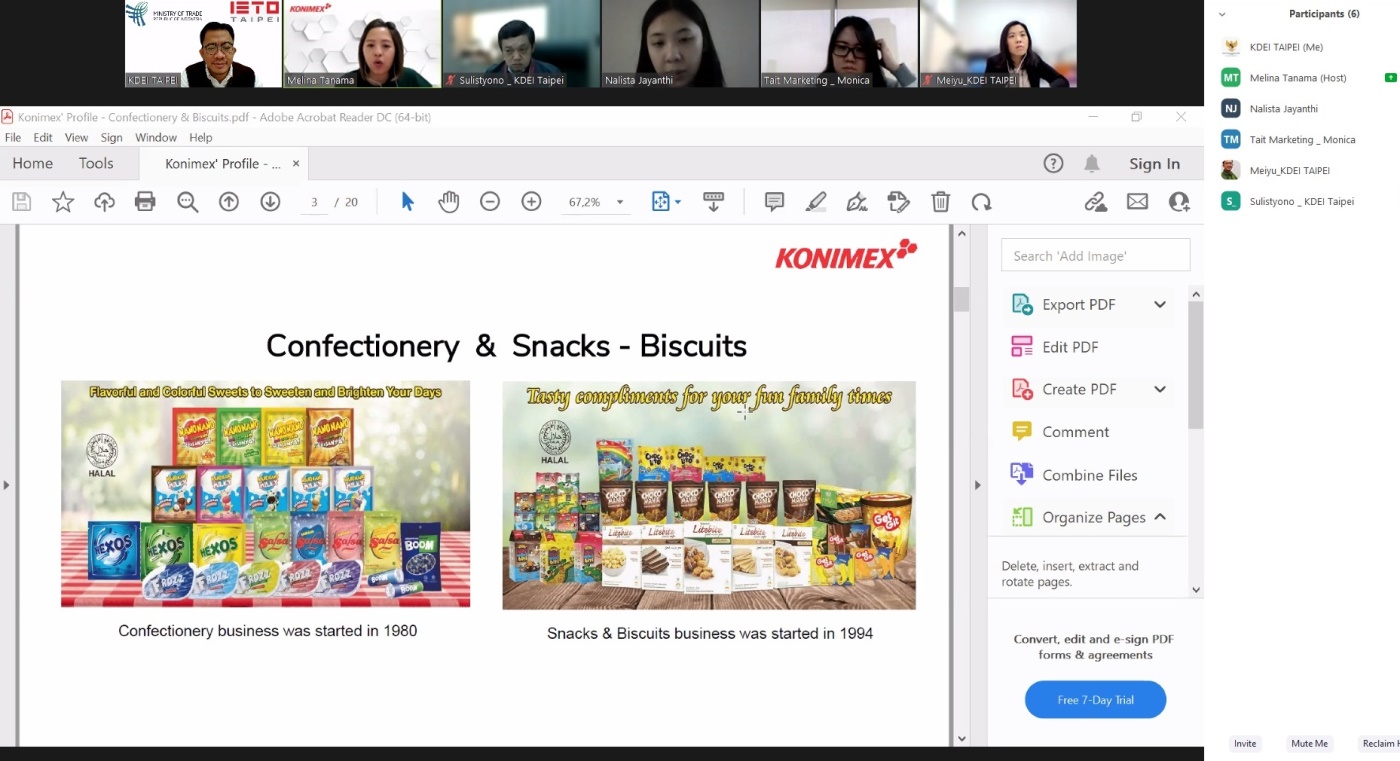Open the Window menu
The height and width of the screenshot is (761, 1400).
[156, 138]
